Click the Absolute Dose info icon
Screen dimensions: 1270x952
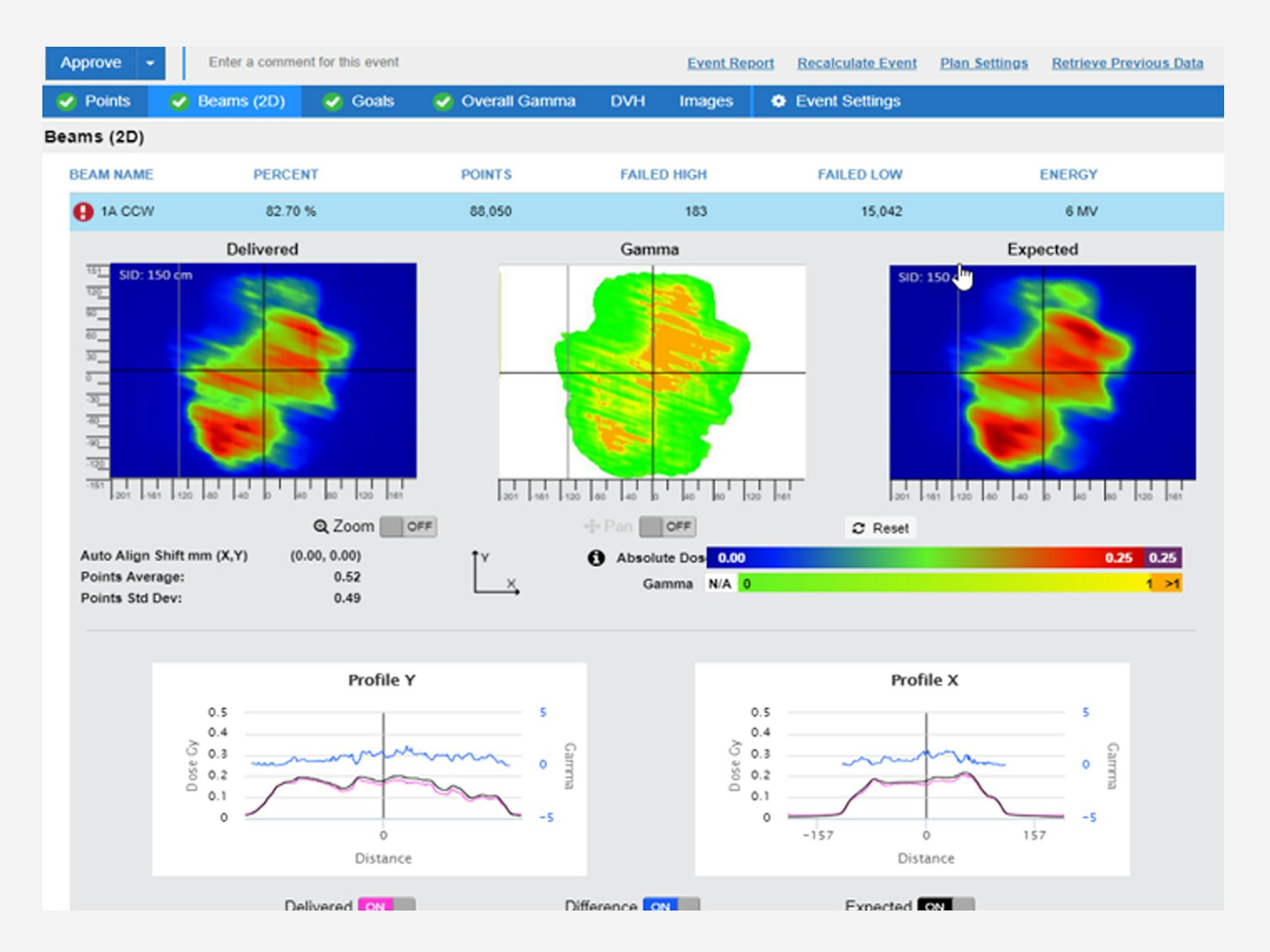(x=596, y=558)
